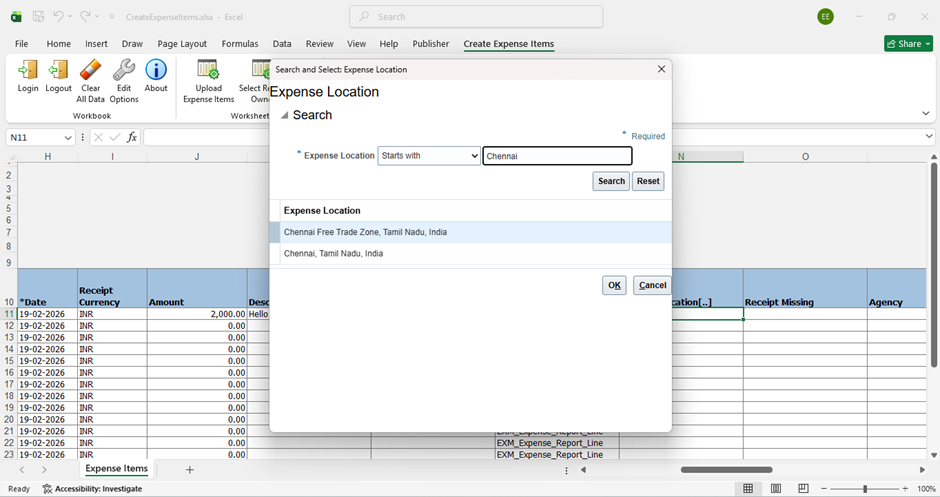The image size is (940, 497).
Task: Click the Save icon in the title bar
Action: [38, 17]
